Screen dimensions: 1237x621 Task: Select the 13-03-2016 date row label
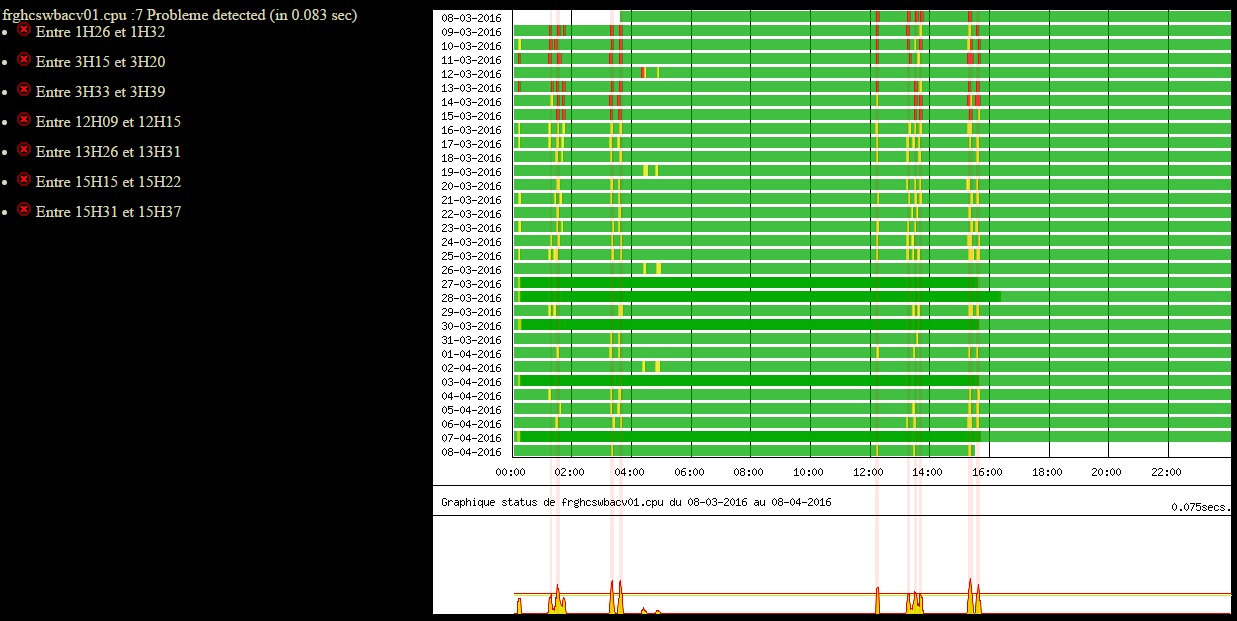click(472, 88)
